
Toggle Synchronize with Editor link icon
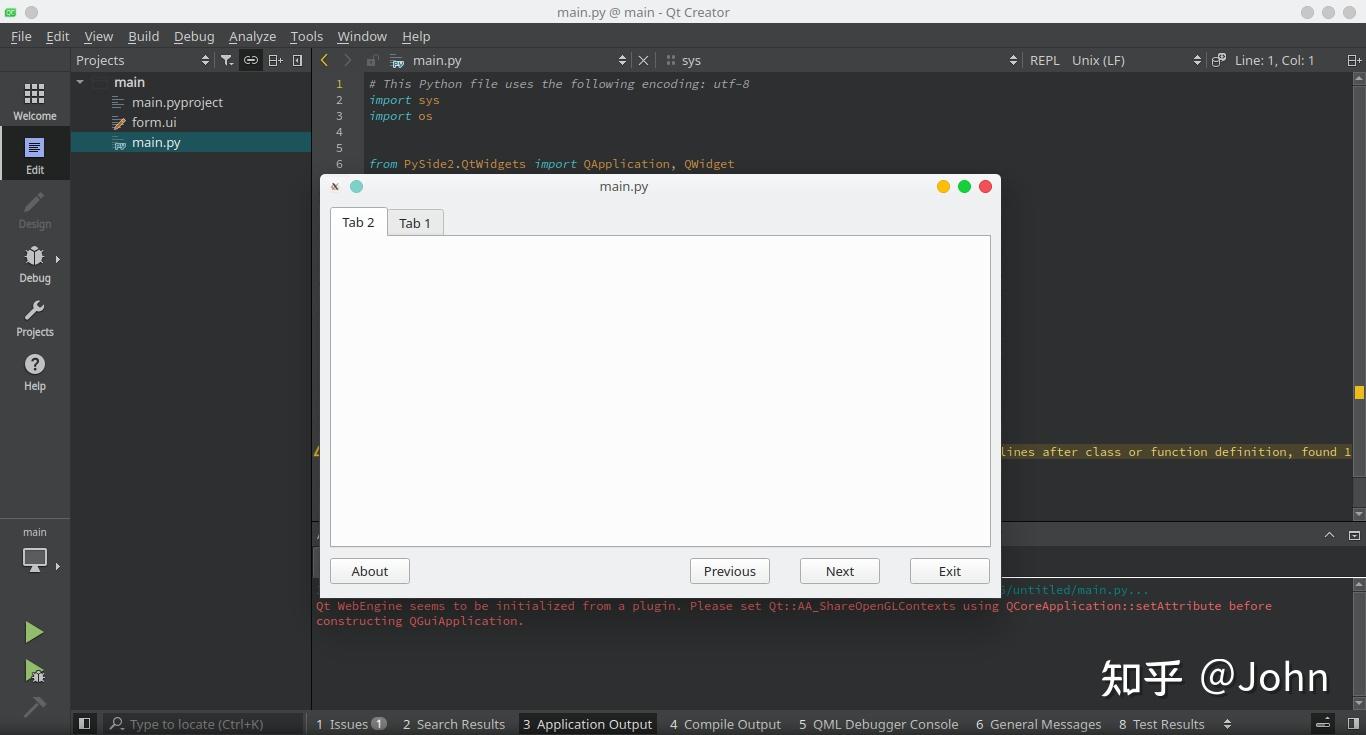point(250,60)
